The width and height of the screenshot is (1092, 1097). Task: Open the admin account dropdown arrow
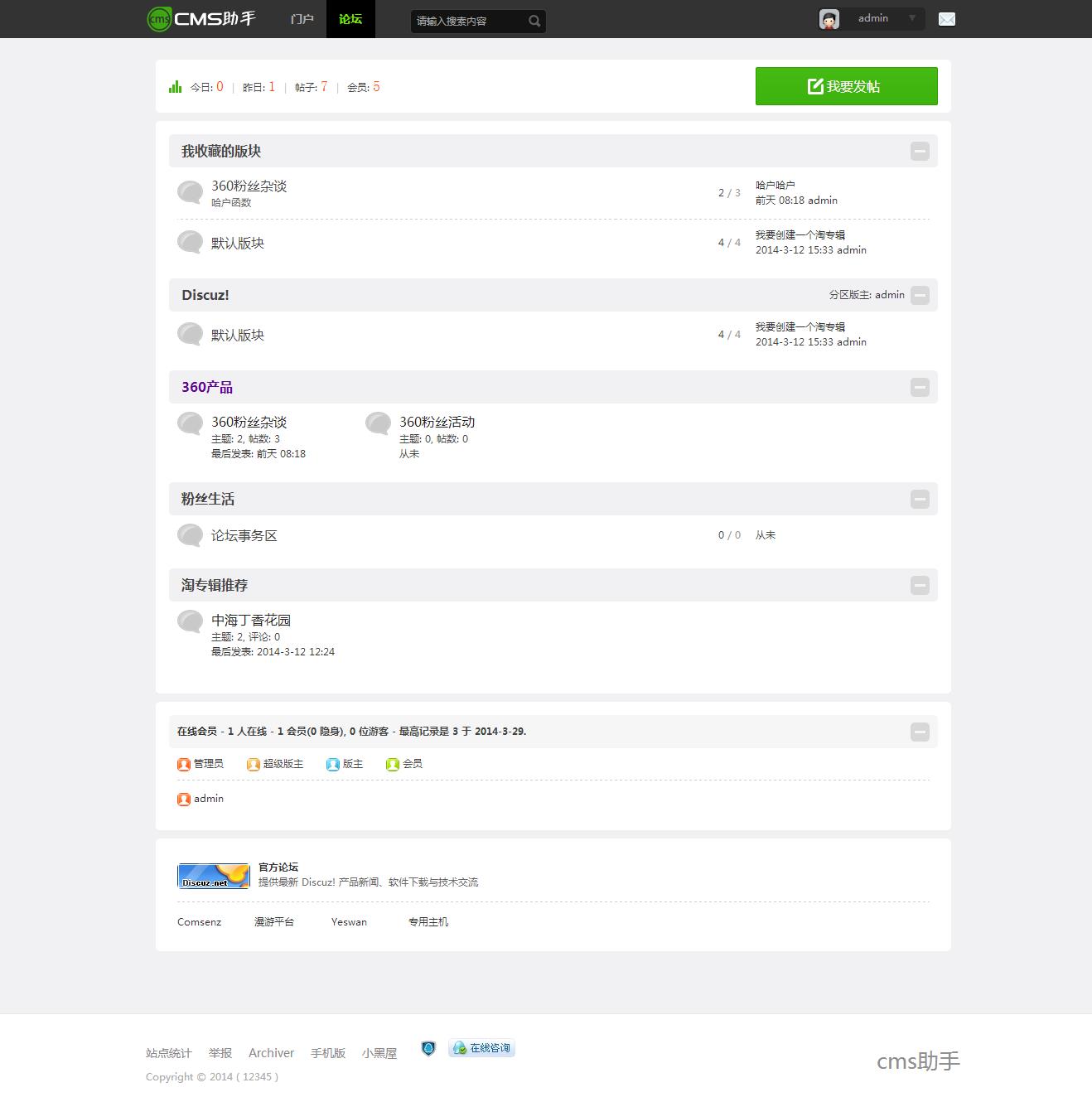coord(912,18)
